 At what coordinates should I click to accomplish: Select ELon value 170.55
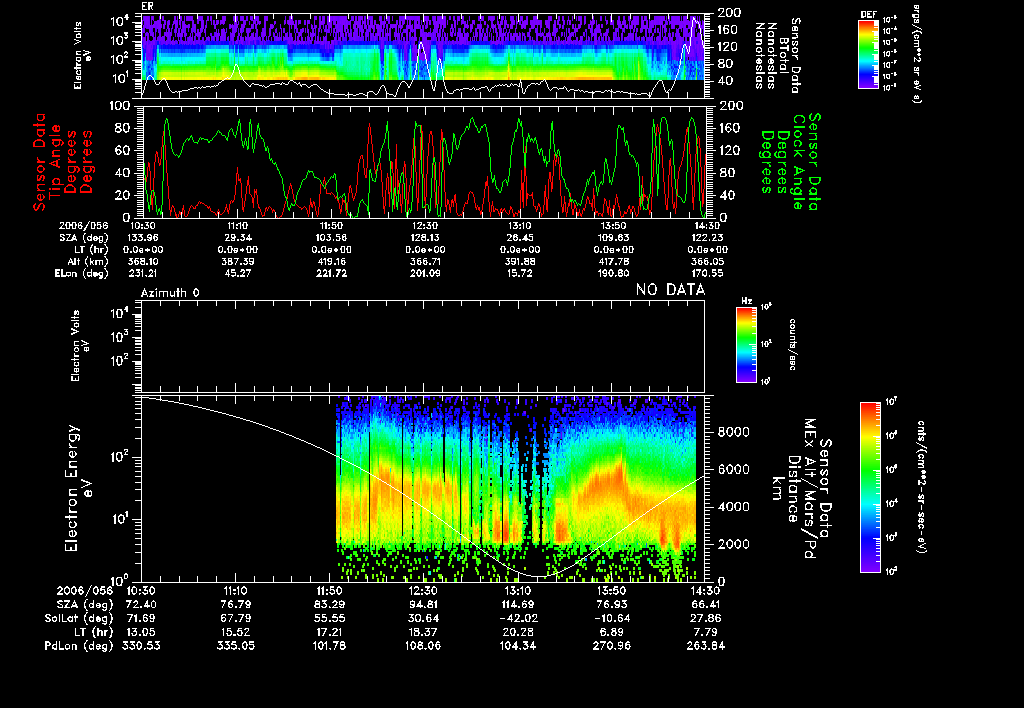pyautogui.click(x=707, y=274)
